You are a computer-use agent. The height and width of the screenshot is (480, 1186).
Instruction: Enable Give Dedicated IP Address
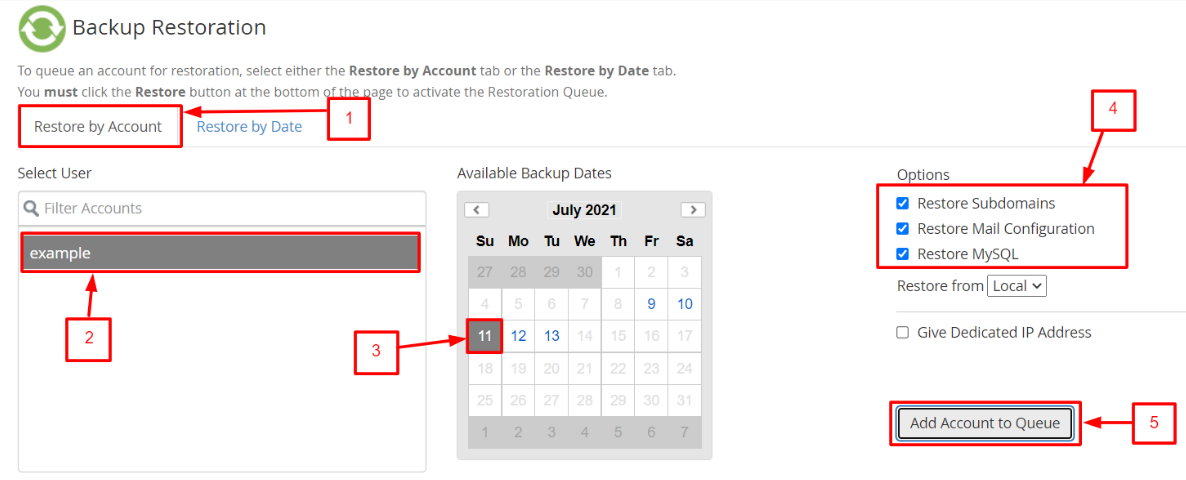click(902, 333)
